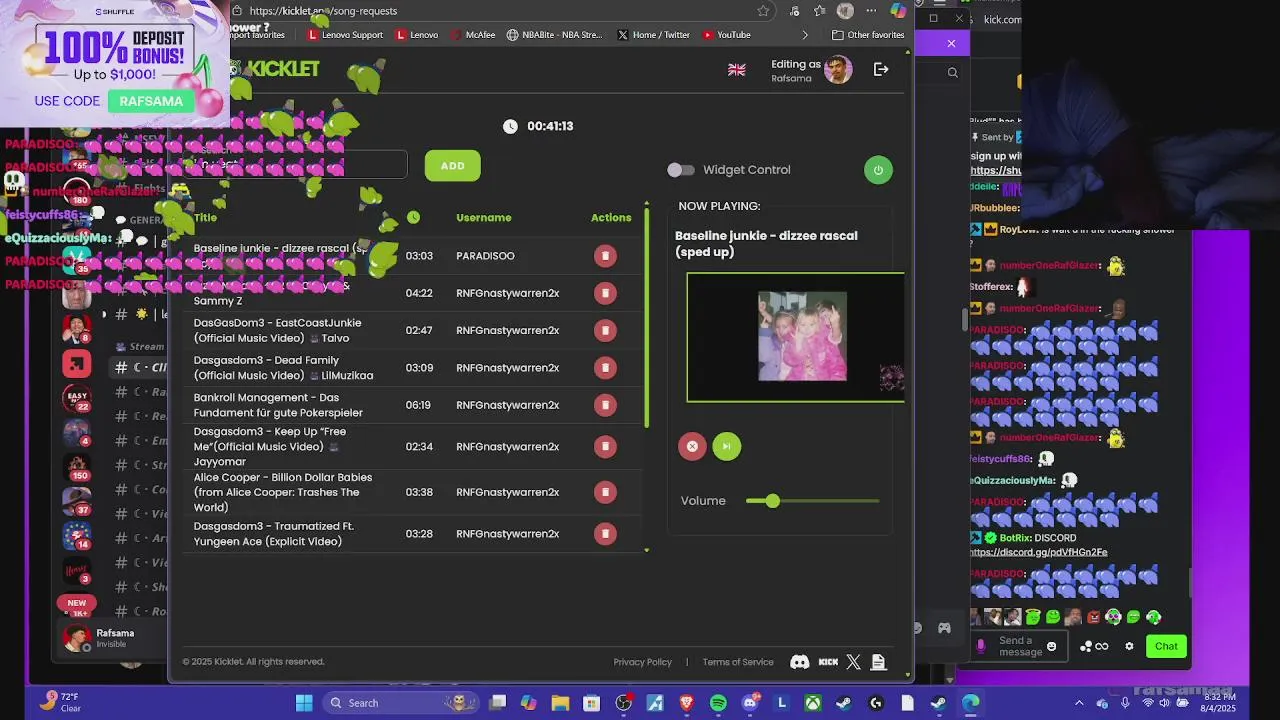Click the logout icon in Kicklet header
Viewport: 1280px width, 720px height.
[881, 70]
